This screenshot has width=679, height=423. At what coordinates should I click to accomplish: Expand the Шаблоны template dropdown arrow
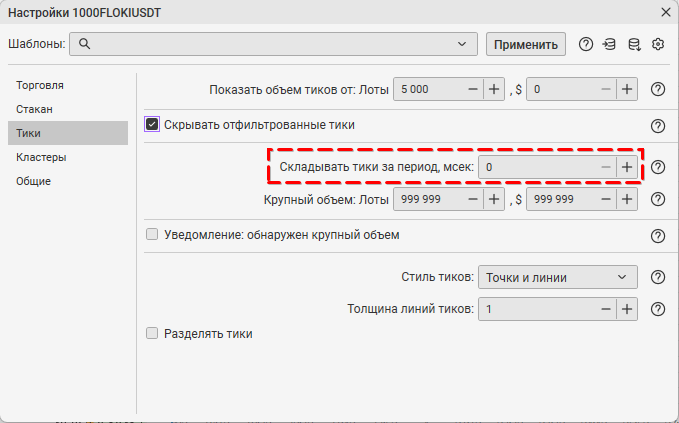click(461, 44)
